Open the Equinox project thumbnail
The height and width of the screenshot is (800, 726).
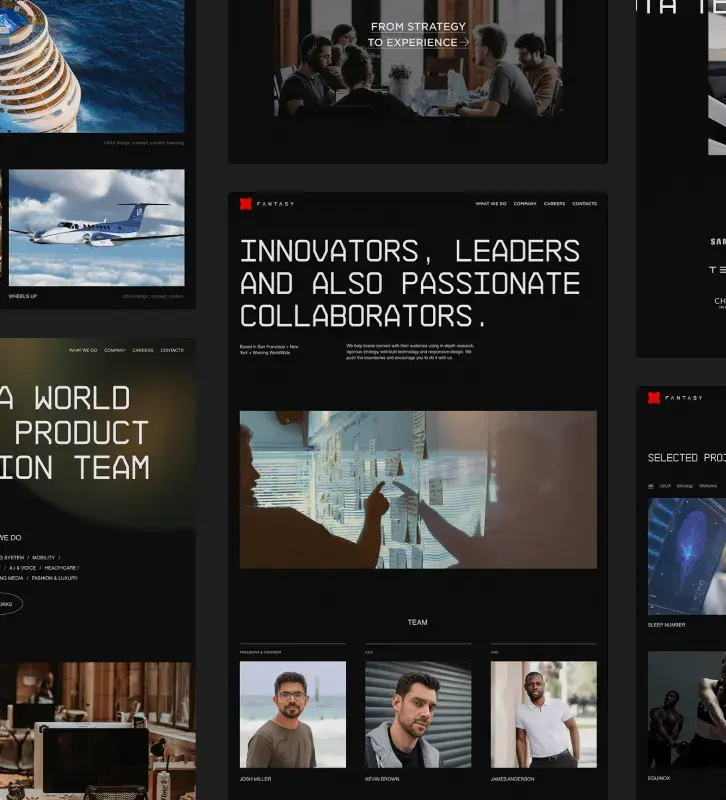pyautogui.click(x=687, y=710)
